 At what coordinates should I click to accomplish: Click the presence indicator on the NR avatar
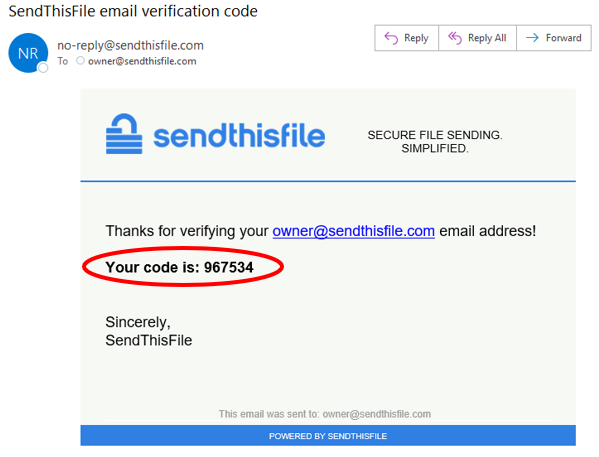43,68
